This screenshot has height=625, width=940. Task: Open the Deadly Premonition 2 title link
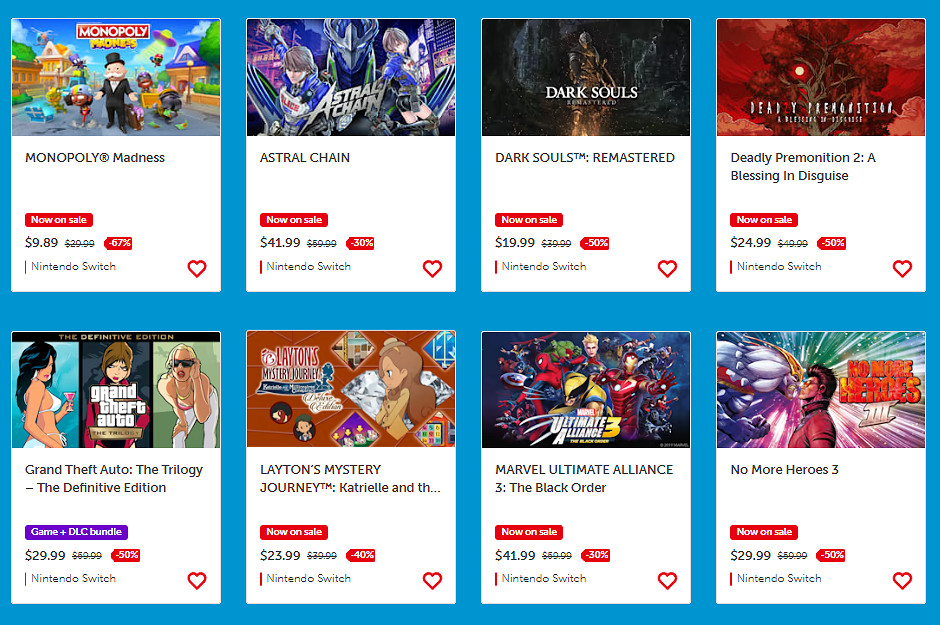803,167
